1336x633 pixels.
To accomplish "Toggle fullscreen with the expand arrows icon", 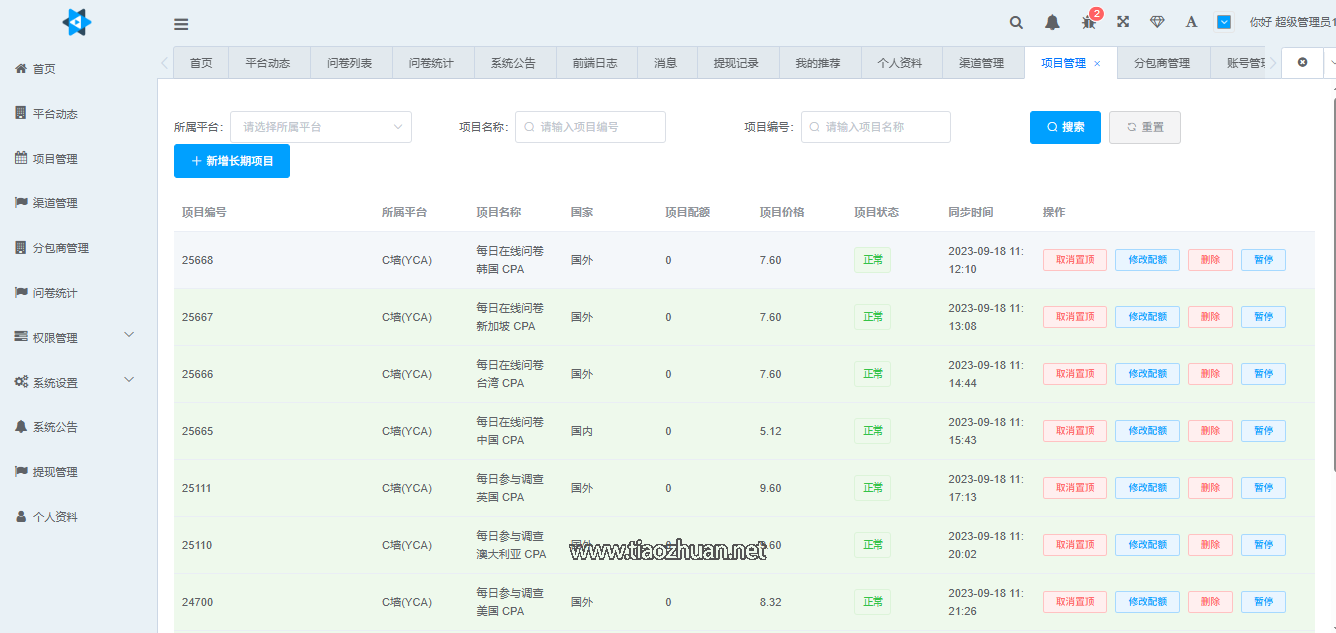I will coord(1123,22).
